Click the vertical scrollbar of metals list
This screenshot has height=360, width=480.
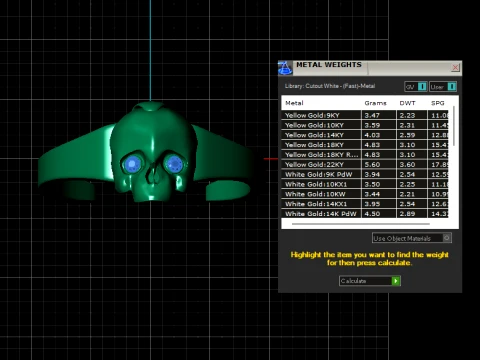coord(454,127)
